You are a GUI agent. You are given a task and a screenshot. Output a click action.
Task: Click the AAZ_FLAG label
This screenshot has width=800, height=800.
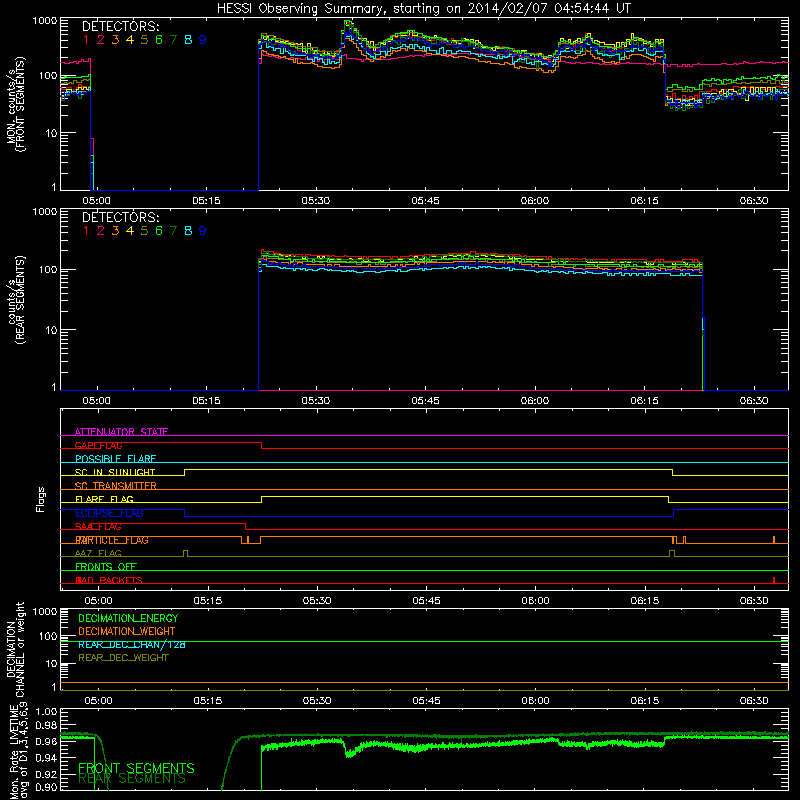pos(98,553)
